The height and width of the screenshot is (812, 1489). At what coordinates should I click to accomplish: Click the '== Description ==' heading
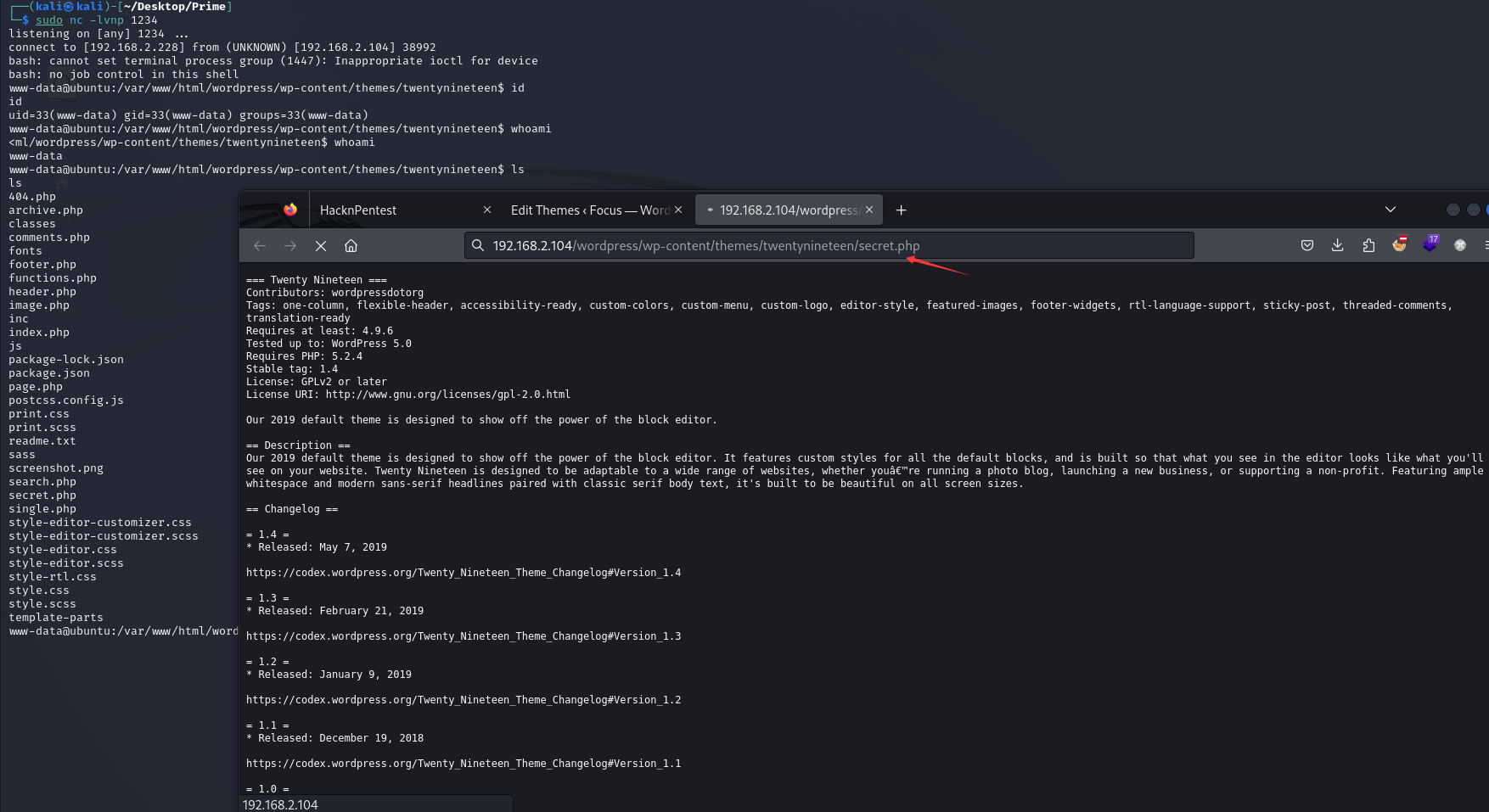[298, 445]
